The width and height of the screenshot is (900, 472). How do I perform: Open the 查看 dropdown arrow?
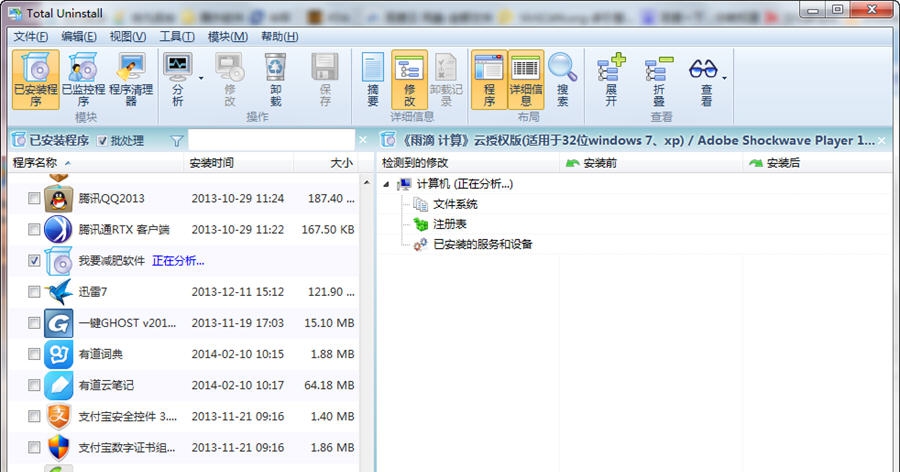point(724,78)
